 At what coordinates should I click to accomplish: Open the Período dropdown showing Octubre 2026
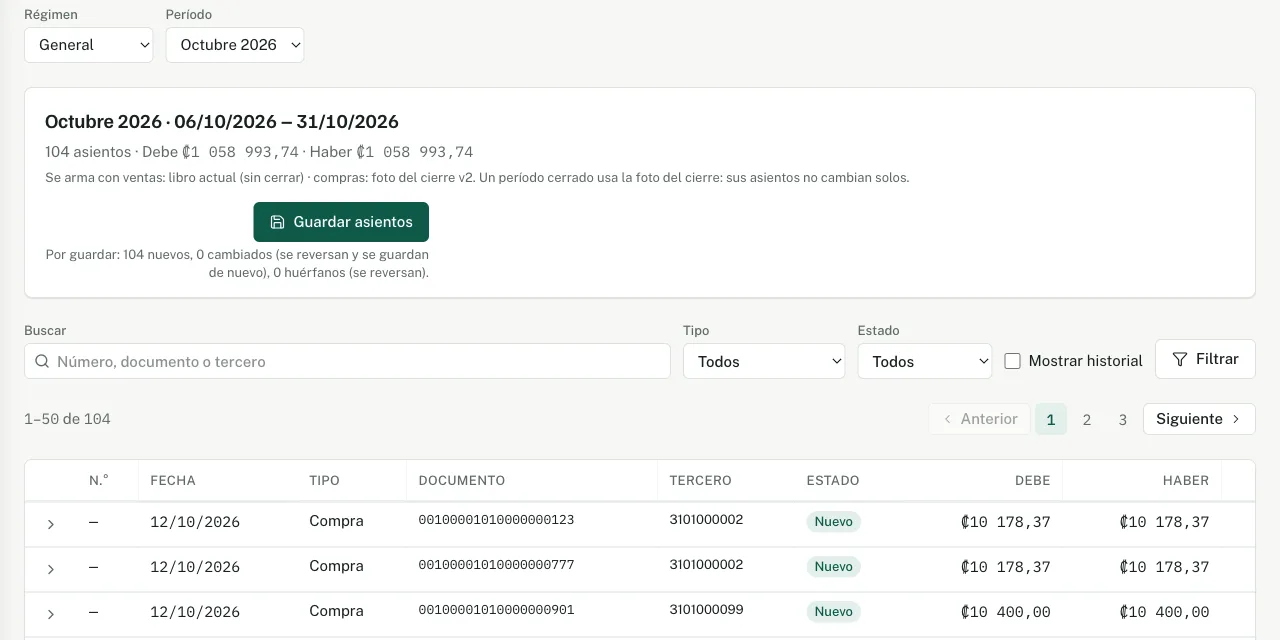click(x=235, y=45)
